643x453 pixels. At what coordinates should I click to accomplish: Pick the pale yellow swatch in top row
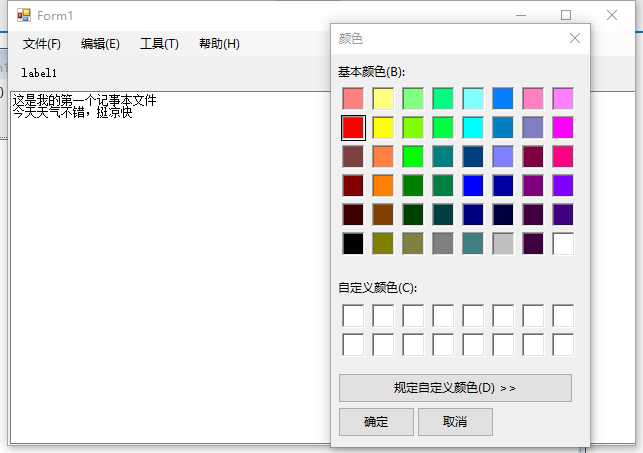[383, 98]
